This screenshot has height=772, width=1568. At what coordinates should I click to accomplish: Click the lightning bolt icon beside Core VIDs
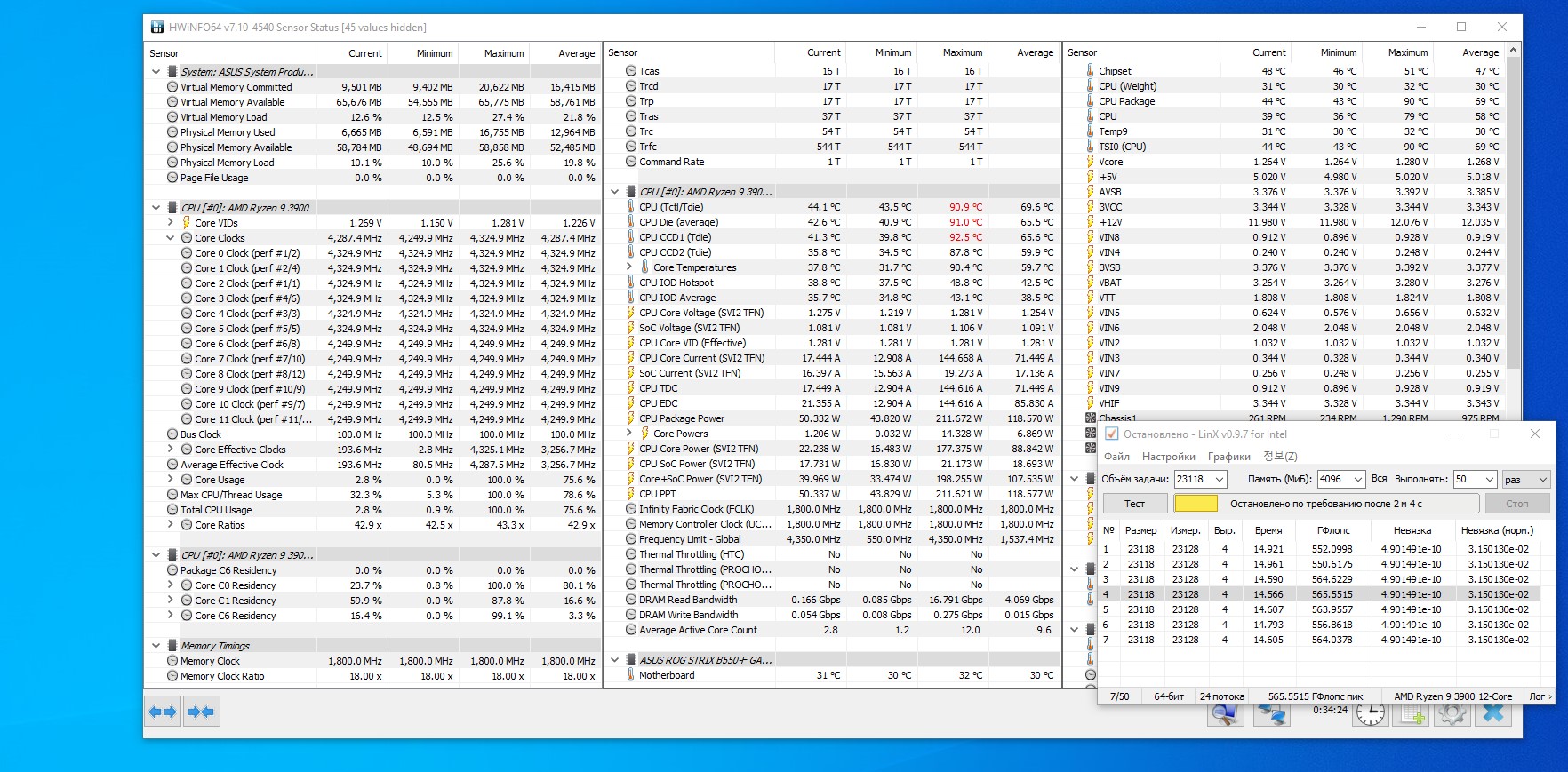tap(187, 223)
